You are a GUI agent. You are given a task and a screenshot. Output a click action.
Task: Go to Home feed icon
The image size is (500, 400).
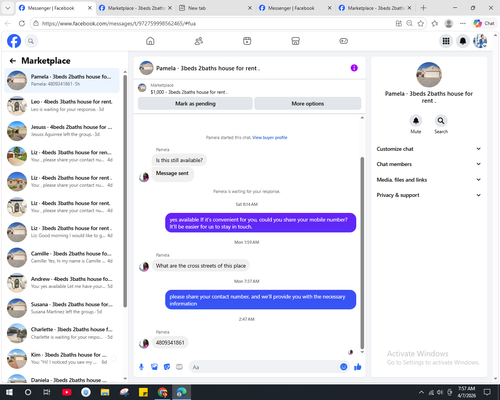(x=150, y=41)
